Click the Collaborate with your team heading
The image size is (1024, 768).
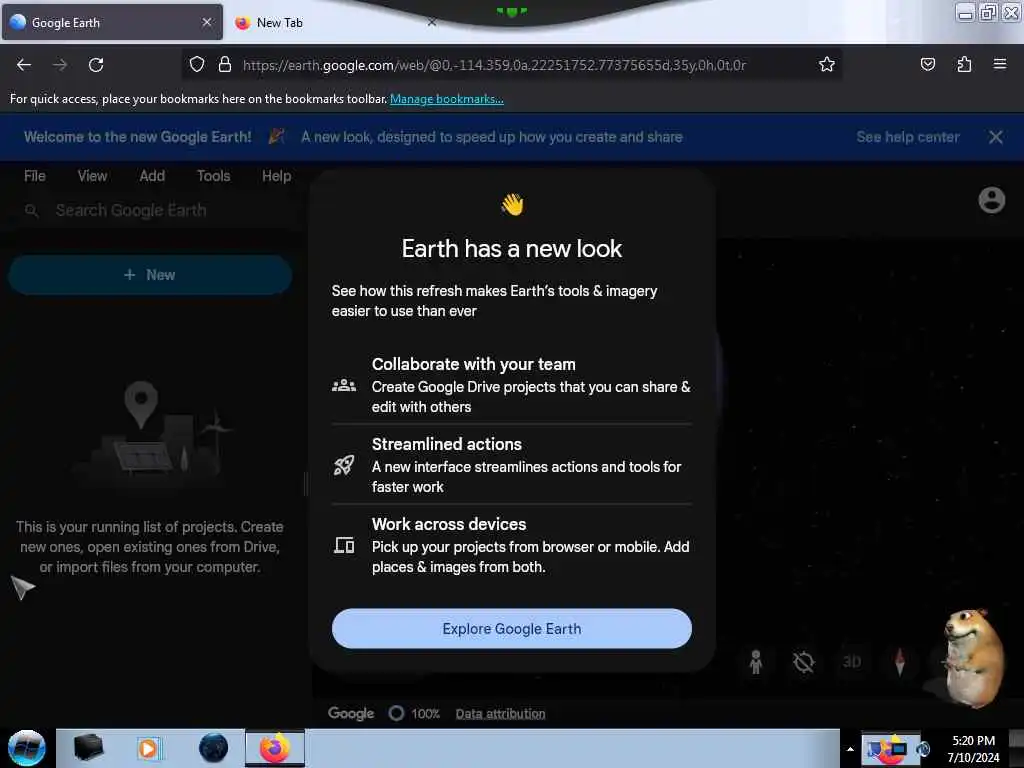473,364
